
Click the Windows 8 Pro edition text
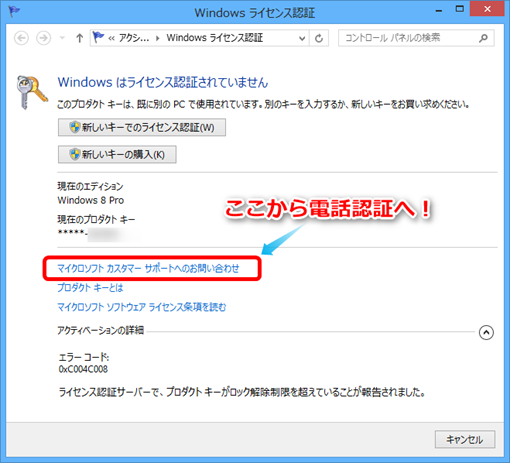point(91,200)
